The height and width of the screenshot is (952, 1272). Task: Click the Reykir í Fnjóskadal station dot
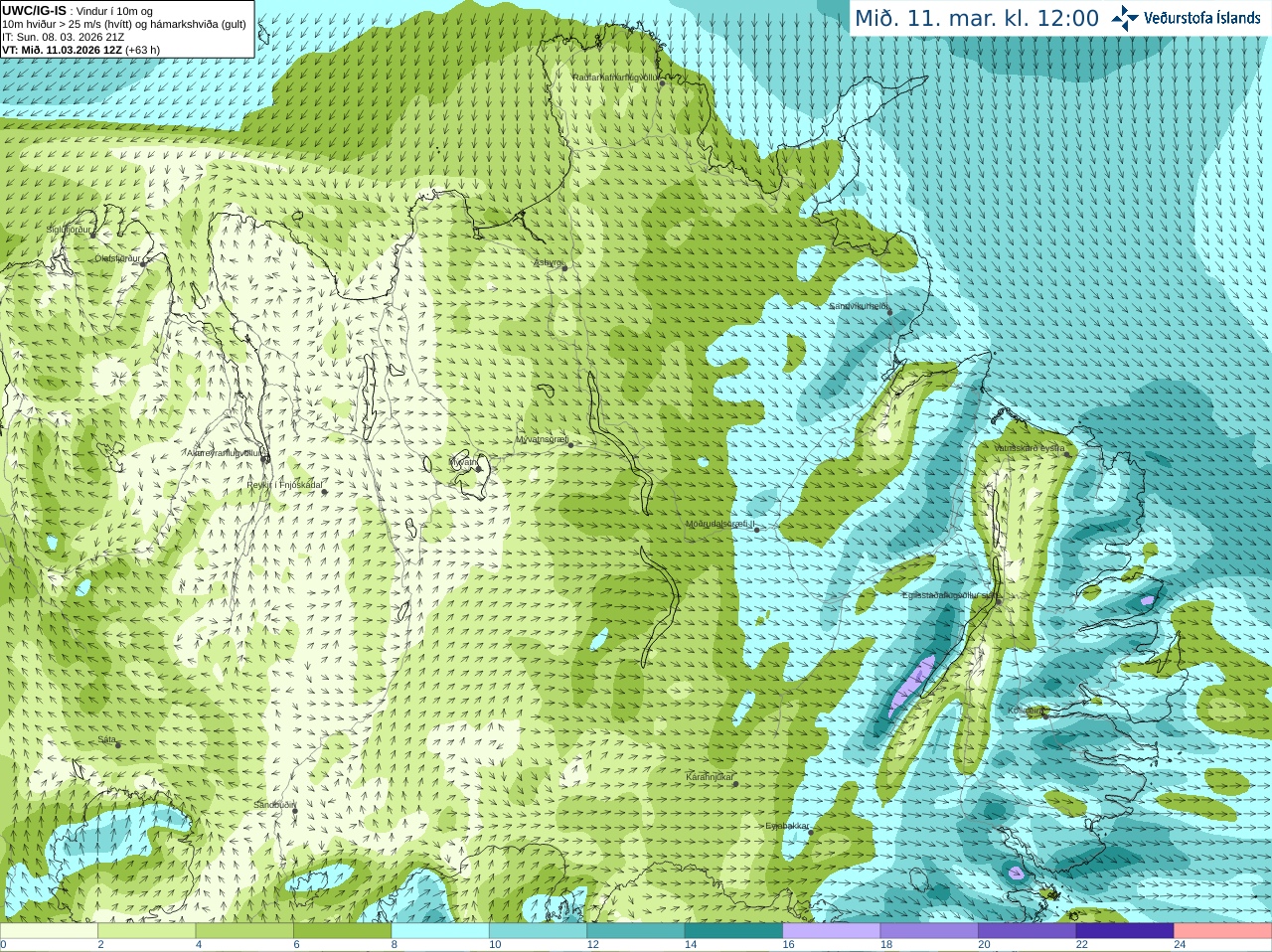pos(324,492)
